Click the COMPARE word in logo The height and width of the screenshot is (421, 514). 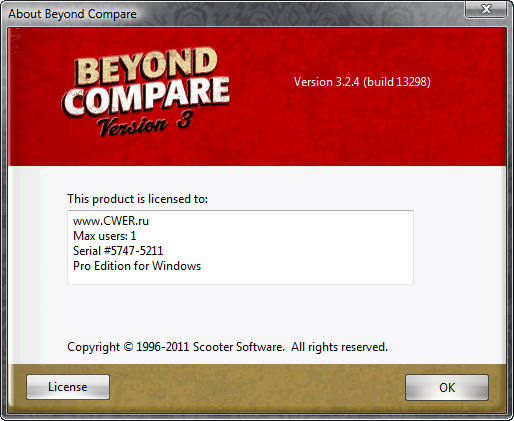click(x=146, y=98)
